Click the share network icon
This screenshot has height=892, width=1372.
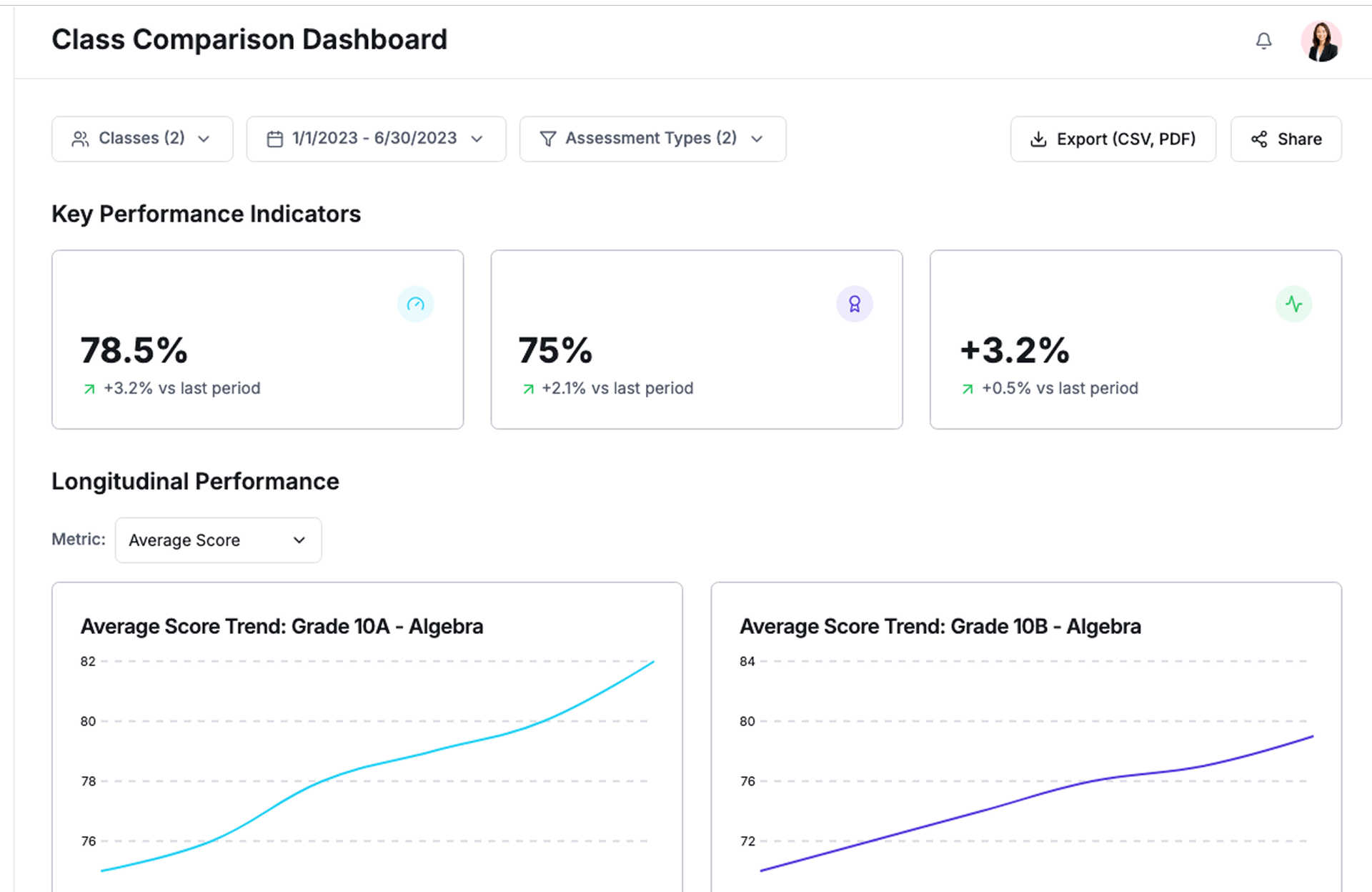click(1259, 139)
